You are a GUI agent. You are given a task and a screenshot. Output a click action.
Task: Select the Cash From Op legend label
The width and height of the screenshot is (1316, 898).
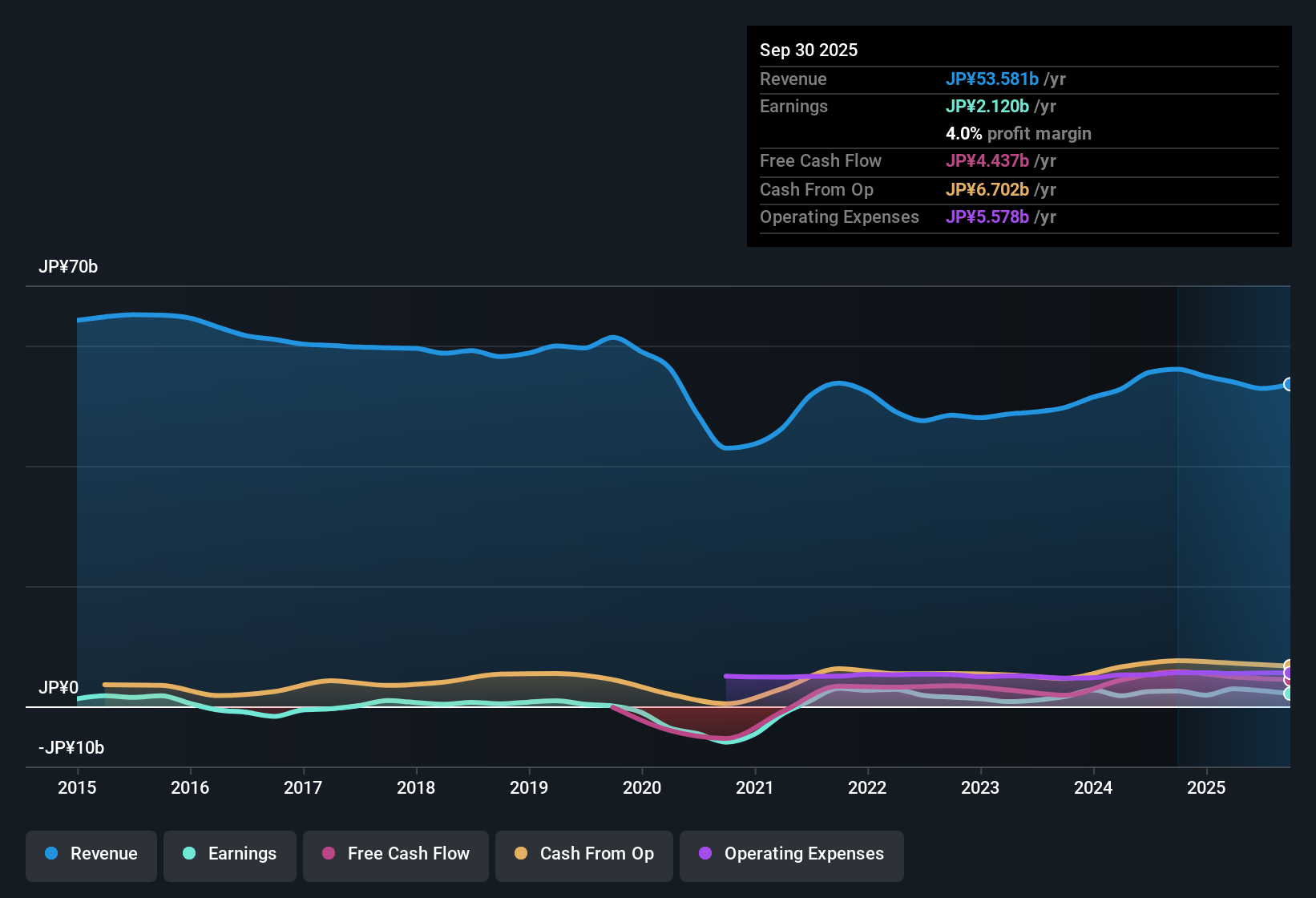click(x=596, y=854)
